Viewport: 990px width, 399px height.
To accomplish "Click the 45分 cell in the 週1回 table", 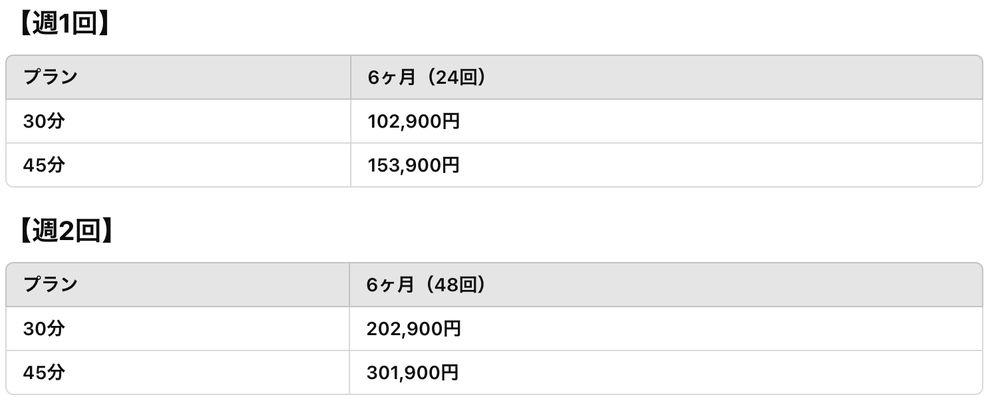I will point(178,165).
